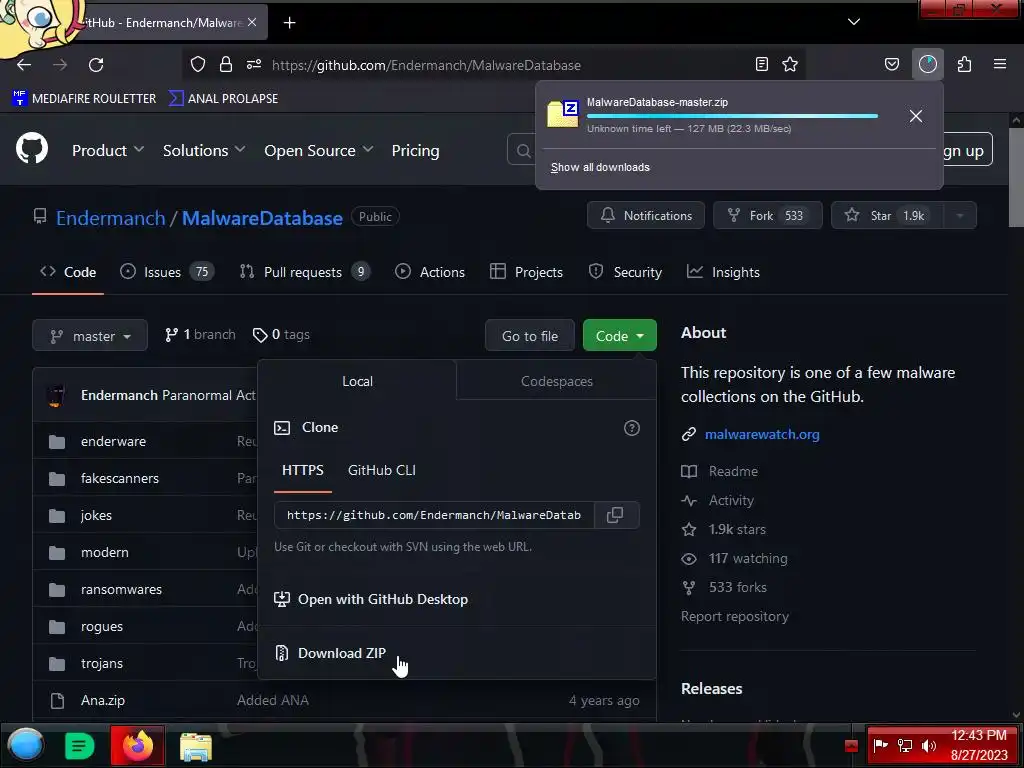Viewport: 1024px width, 768px height.
Task: Click the Report repository link
Action: click(x=735, y=616)
